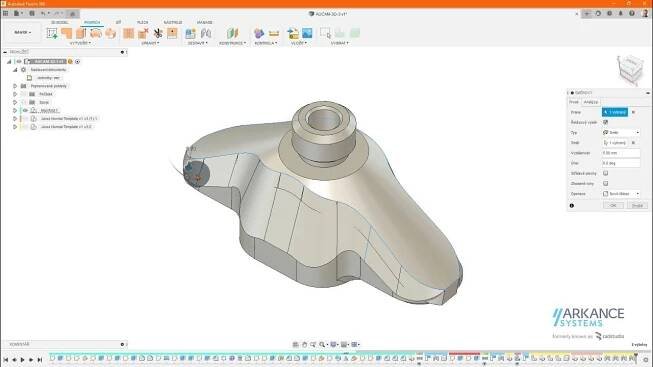Collapse the root component in the browser
653x367 pixels.
(x=9, y=62)
